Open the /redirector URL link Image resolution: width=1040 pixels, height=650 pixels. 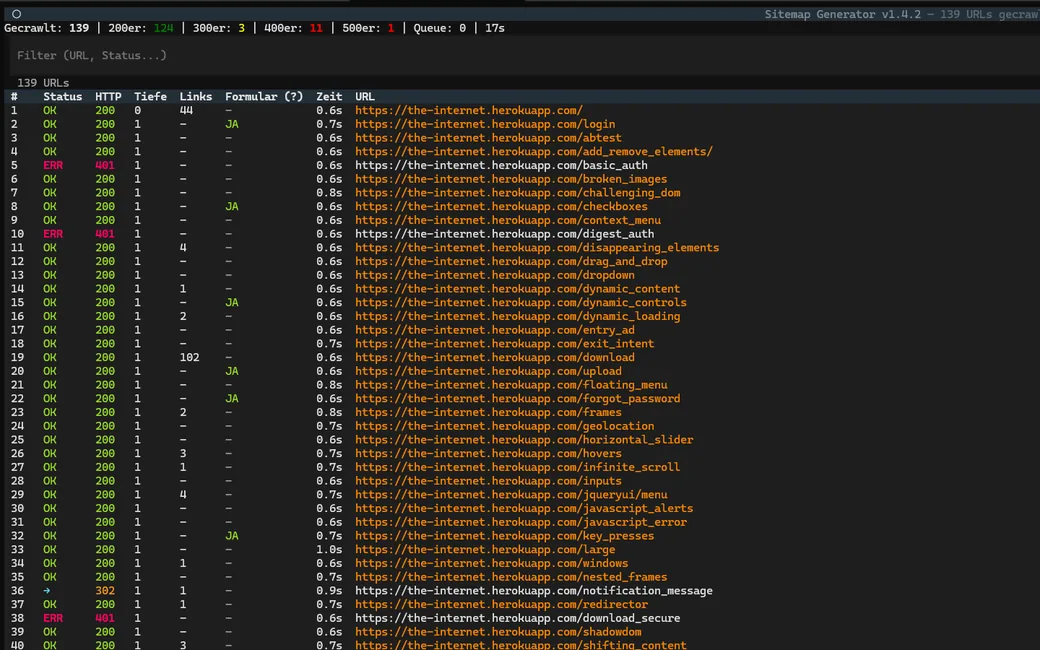(501, 604)
